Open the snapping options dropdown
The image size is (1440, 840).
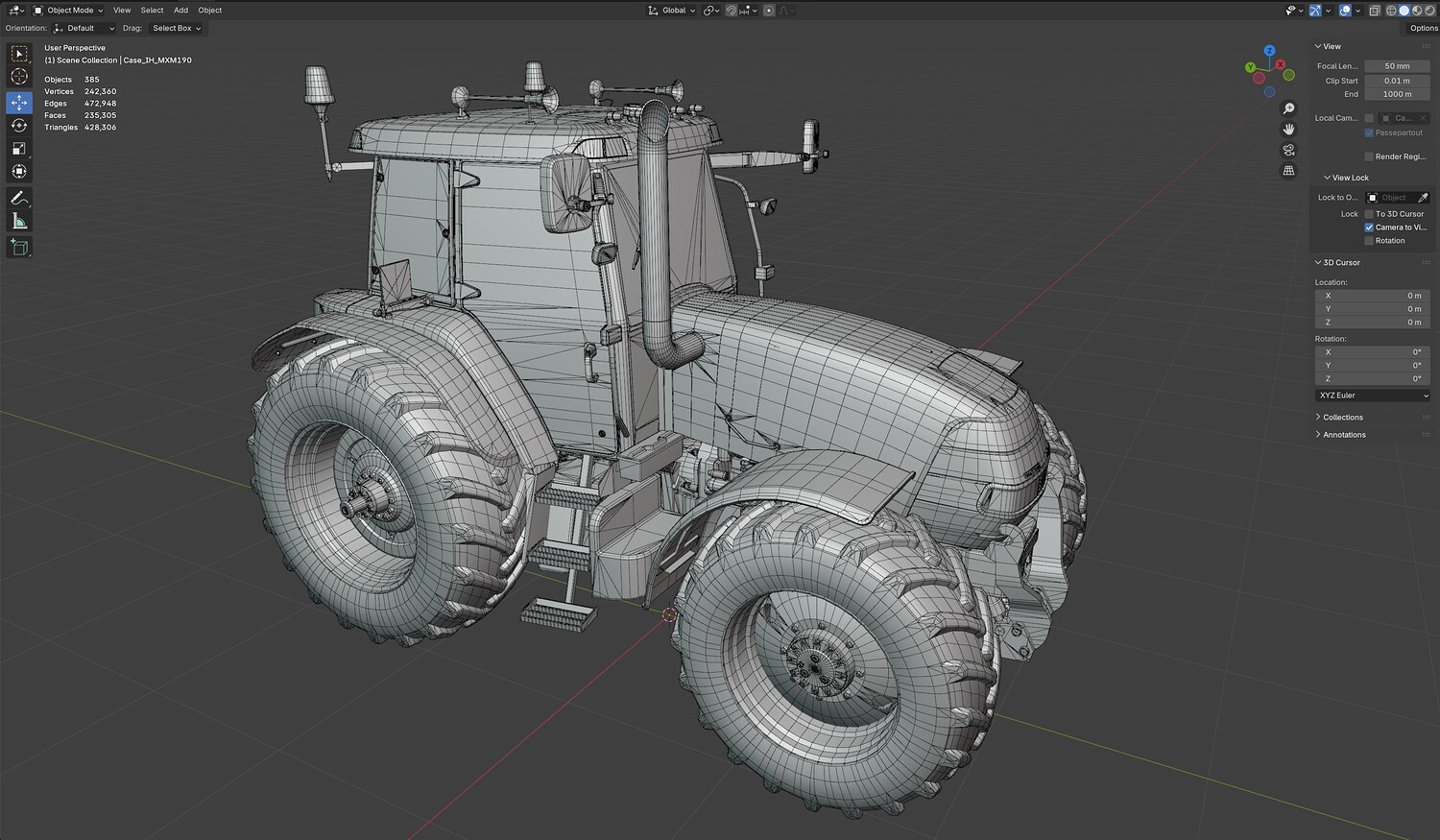[x=748, y=11]
